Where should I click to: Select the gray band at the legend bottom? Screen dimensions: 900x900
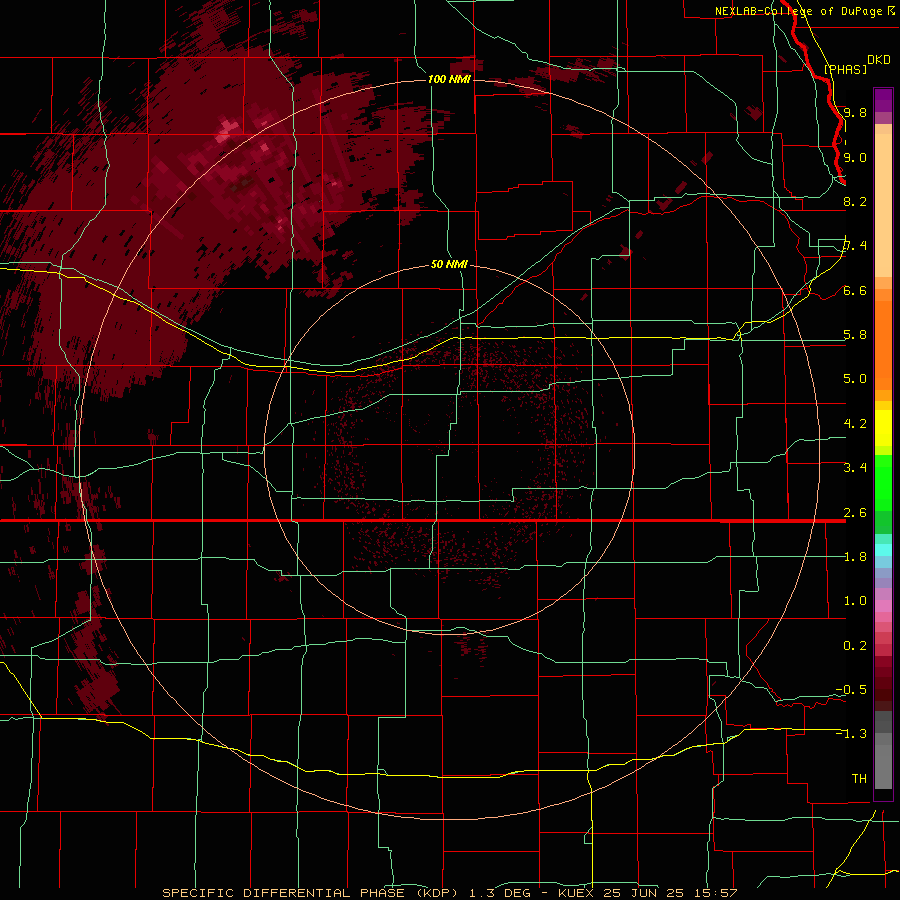coord(883,750)
